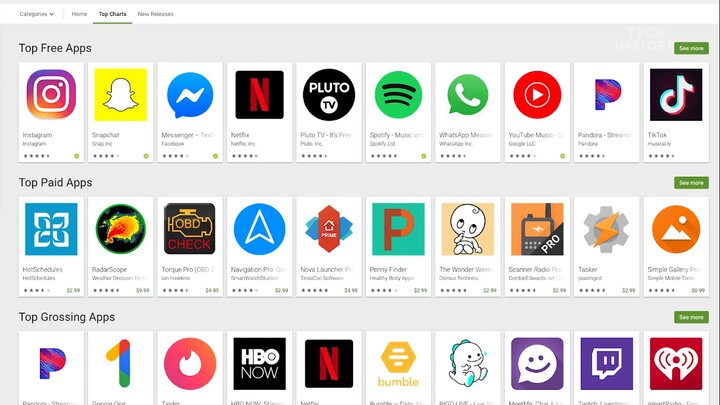Open the Messenger app icon
The width and height of the screenshot is (720, 405).
click(190, 95)
